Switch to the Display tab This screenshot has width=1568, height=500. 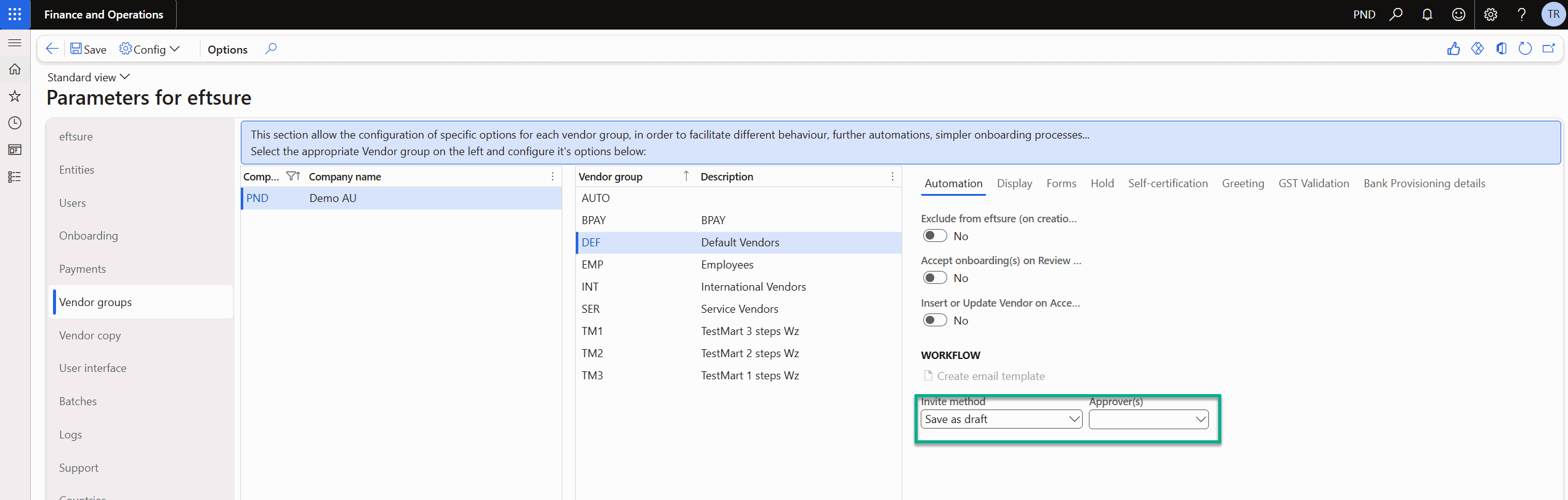tap(1014, 183)
